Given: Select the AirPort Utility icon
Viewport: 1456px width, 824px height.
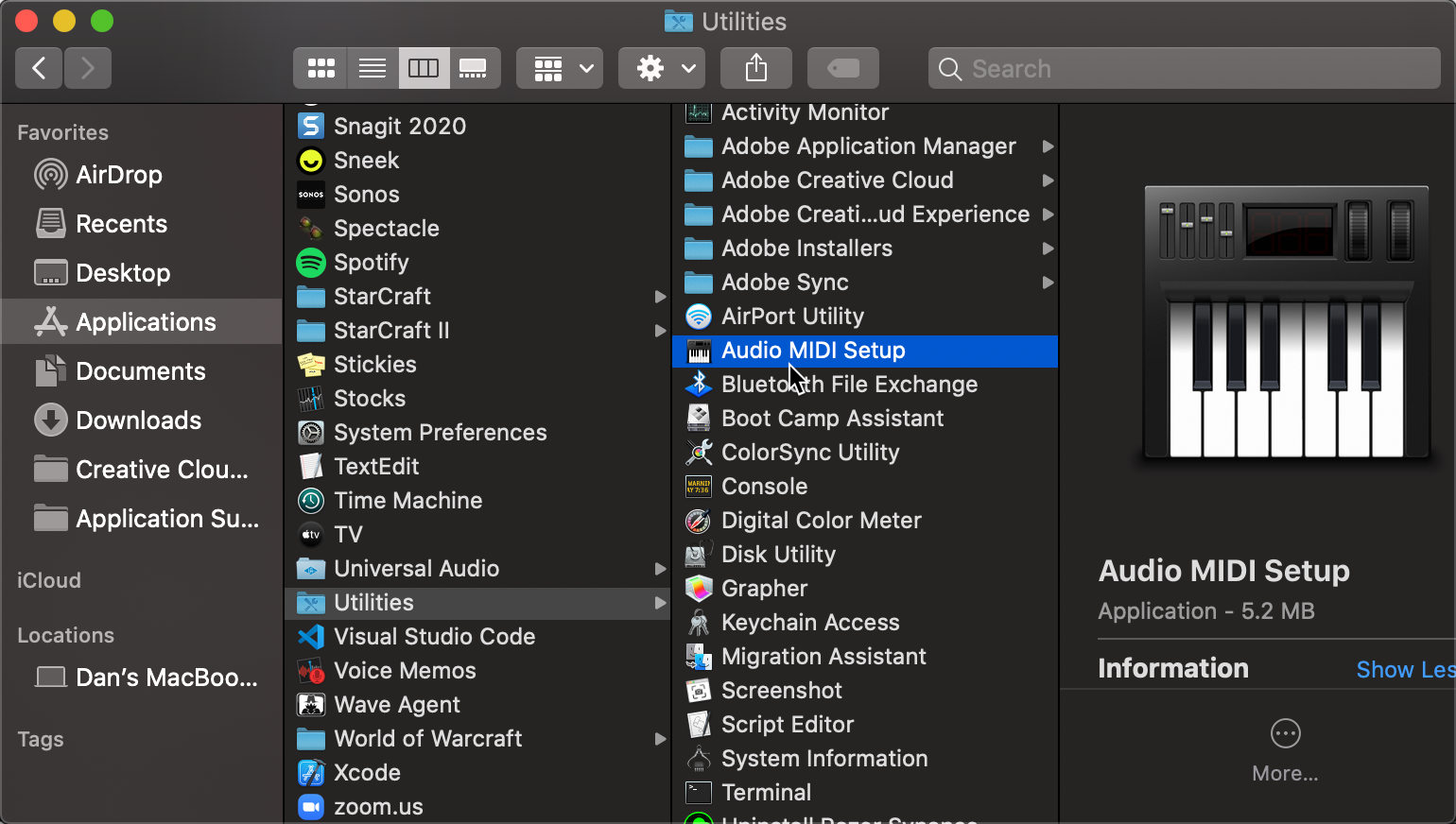Looking at the screenshot, I should 699,317.
